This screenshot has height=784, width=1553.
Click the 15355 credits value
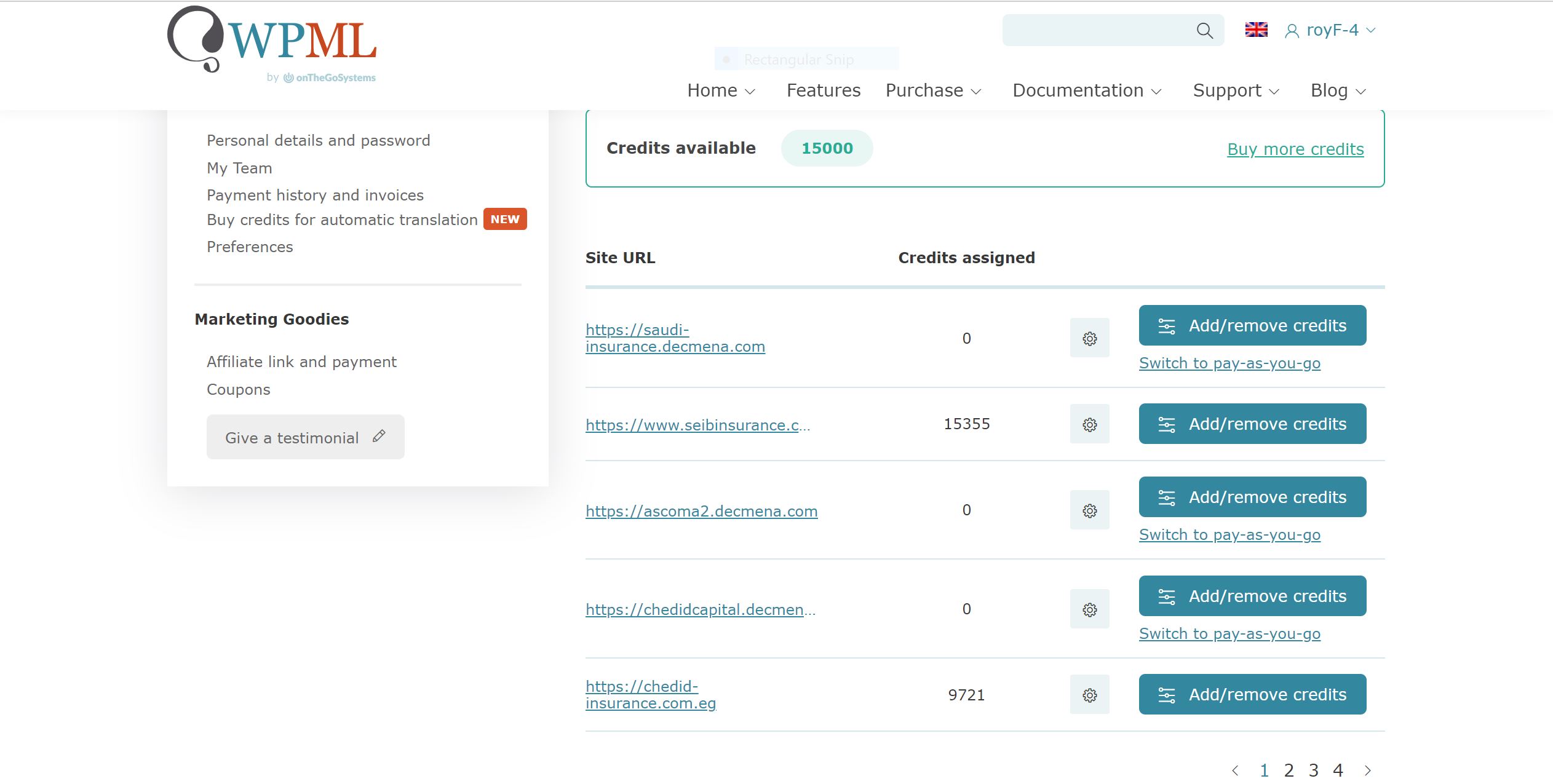(x=966, y=424)
